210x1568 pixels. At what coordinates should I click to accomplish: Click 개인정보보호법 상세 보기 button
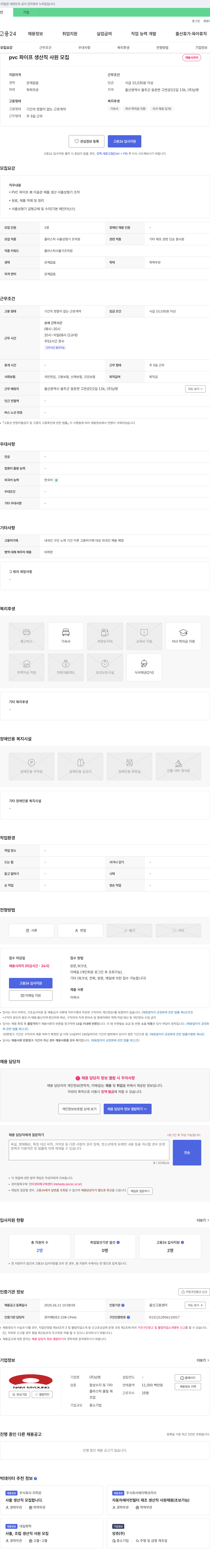point(79,1109)
